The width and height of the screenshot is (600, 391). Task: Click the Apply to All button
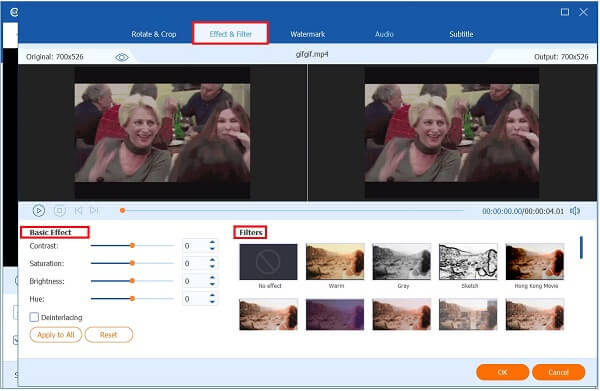click(x=55, y=335)
